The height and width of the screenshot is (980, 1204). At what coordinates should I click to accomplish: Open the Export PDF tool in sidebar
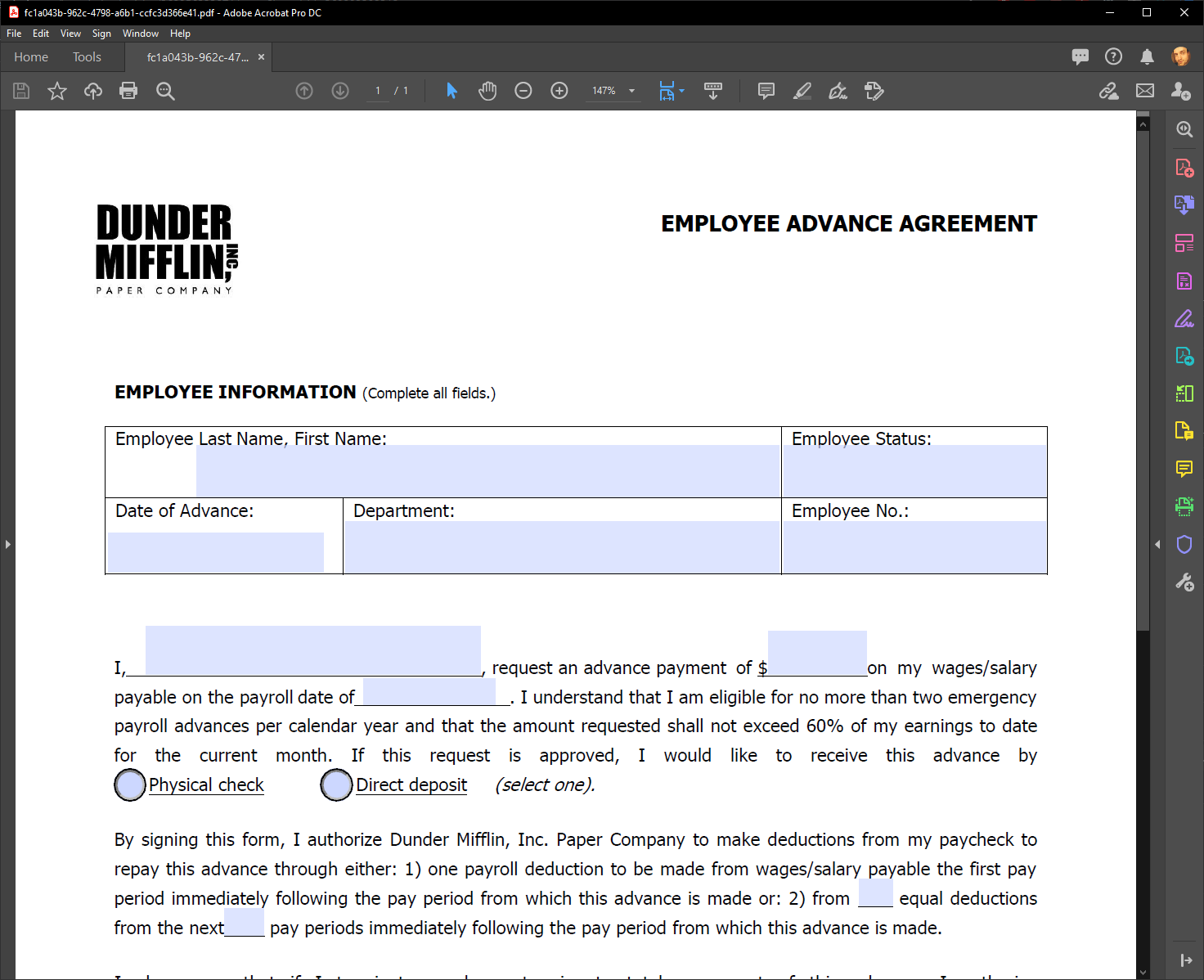point(1184,204)
